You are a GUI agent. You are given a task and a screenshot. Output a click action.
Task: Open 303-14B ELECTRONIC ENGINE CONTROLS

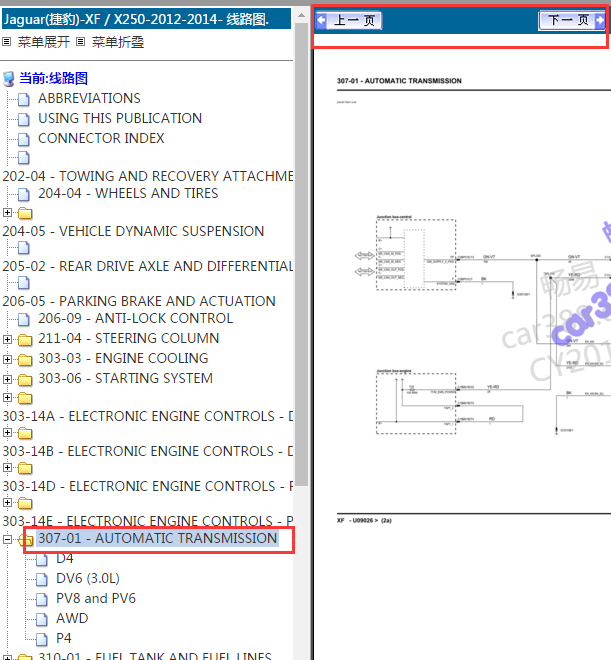(148, 451)
